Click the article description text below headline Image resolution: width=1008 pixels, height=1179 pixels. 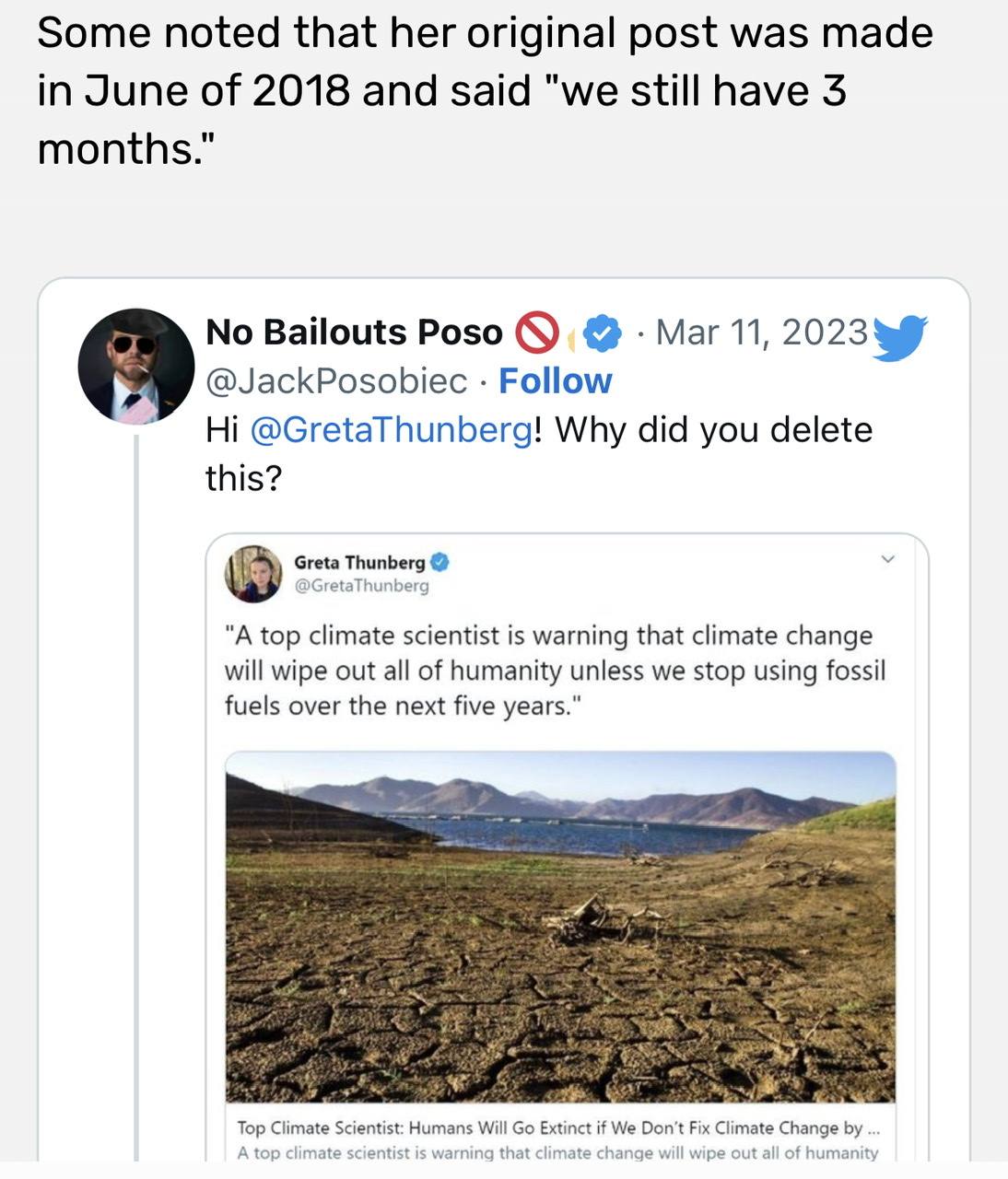pos(557,1152)
